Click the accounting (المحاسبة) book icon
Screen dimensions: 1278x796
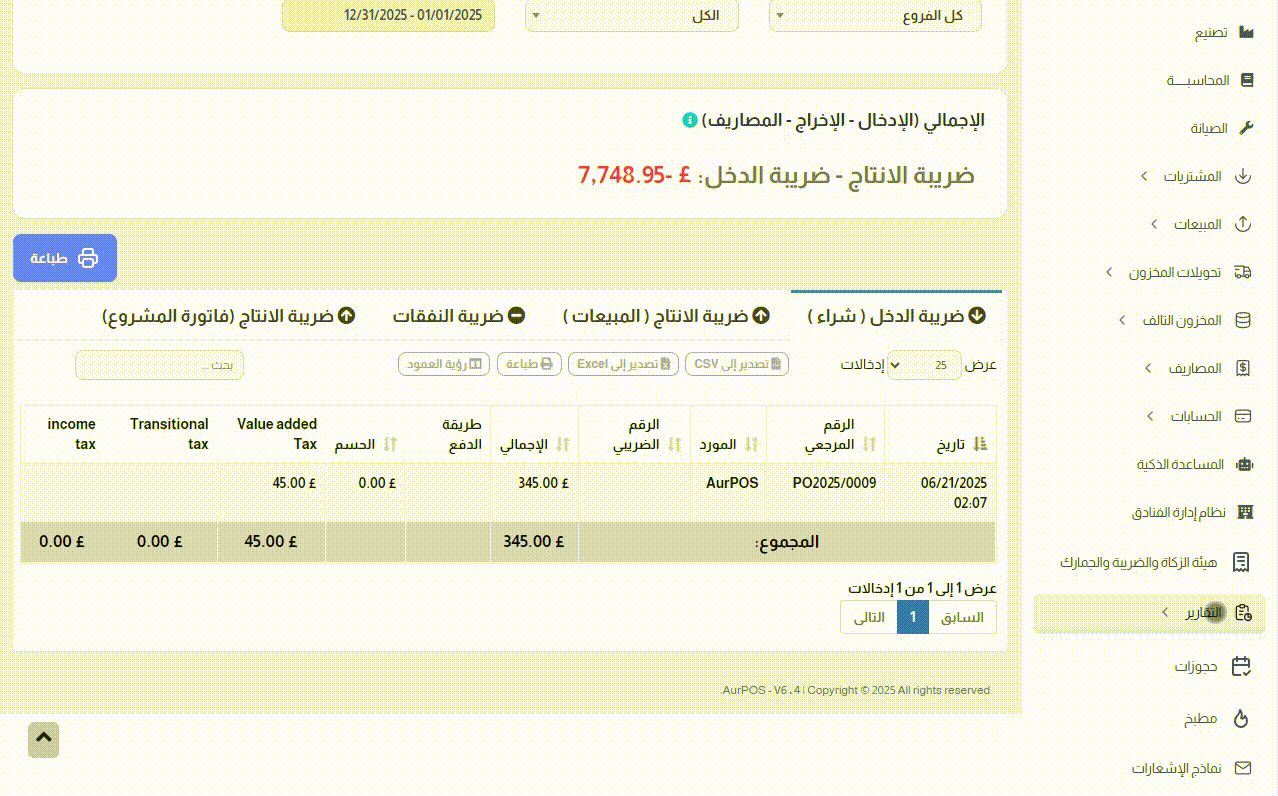(x=1246, y=80)
